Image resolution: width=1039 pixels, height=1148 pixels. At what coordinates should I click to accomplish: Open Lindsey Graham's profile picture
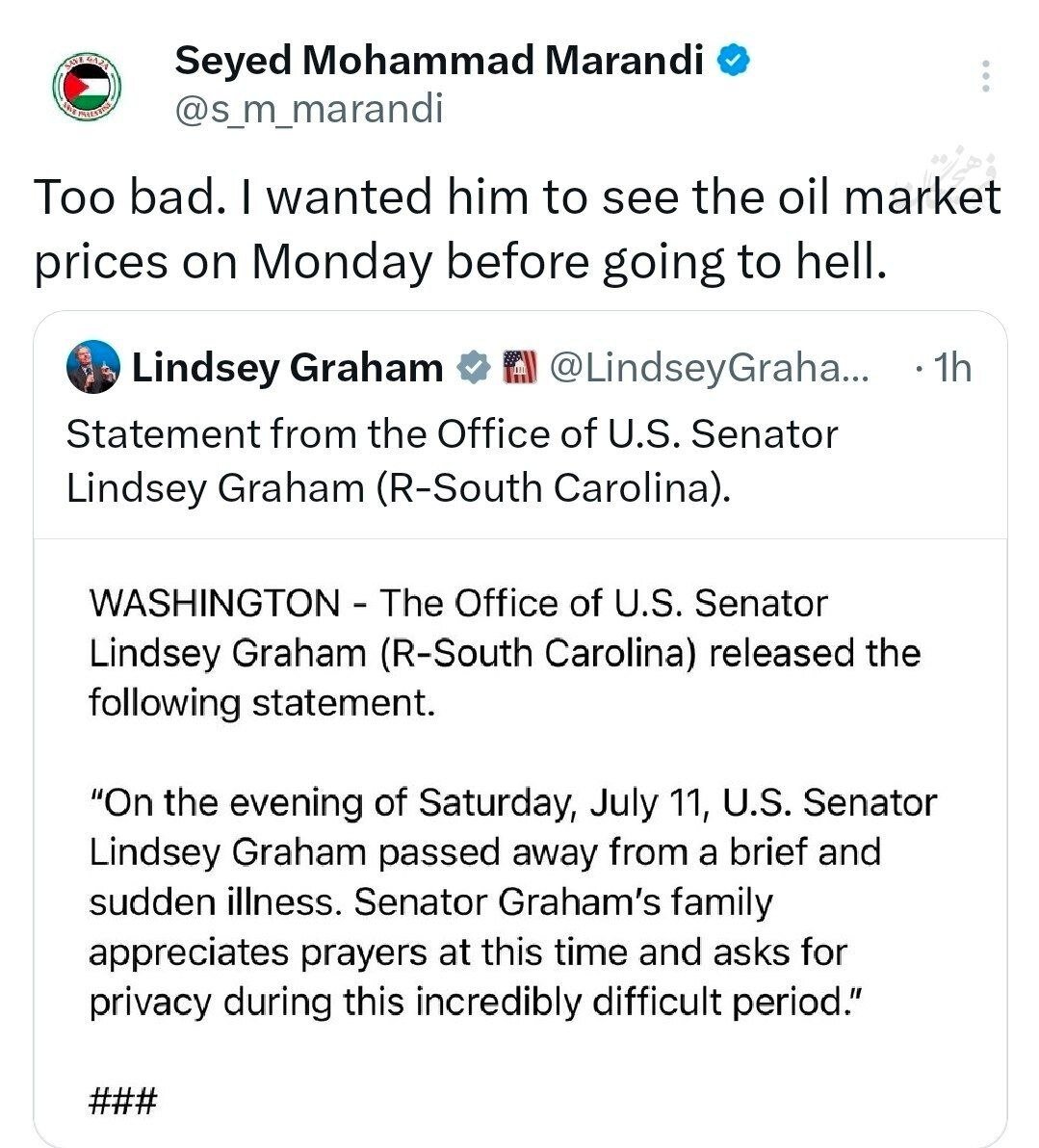click(93, 367)
